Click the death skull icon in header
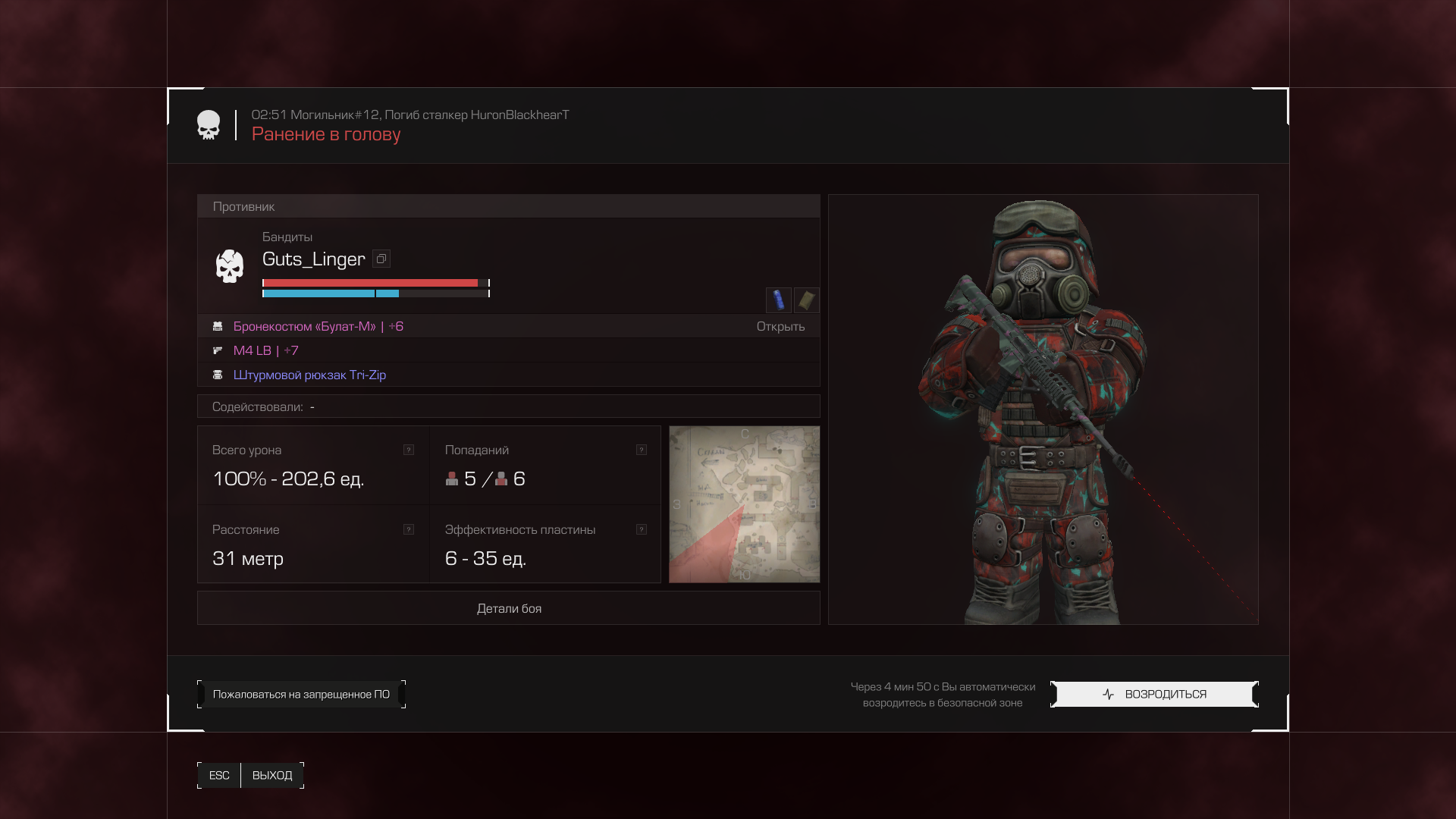1456x819 pixels. coord(209,125)
